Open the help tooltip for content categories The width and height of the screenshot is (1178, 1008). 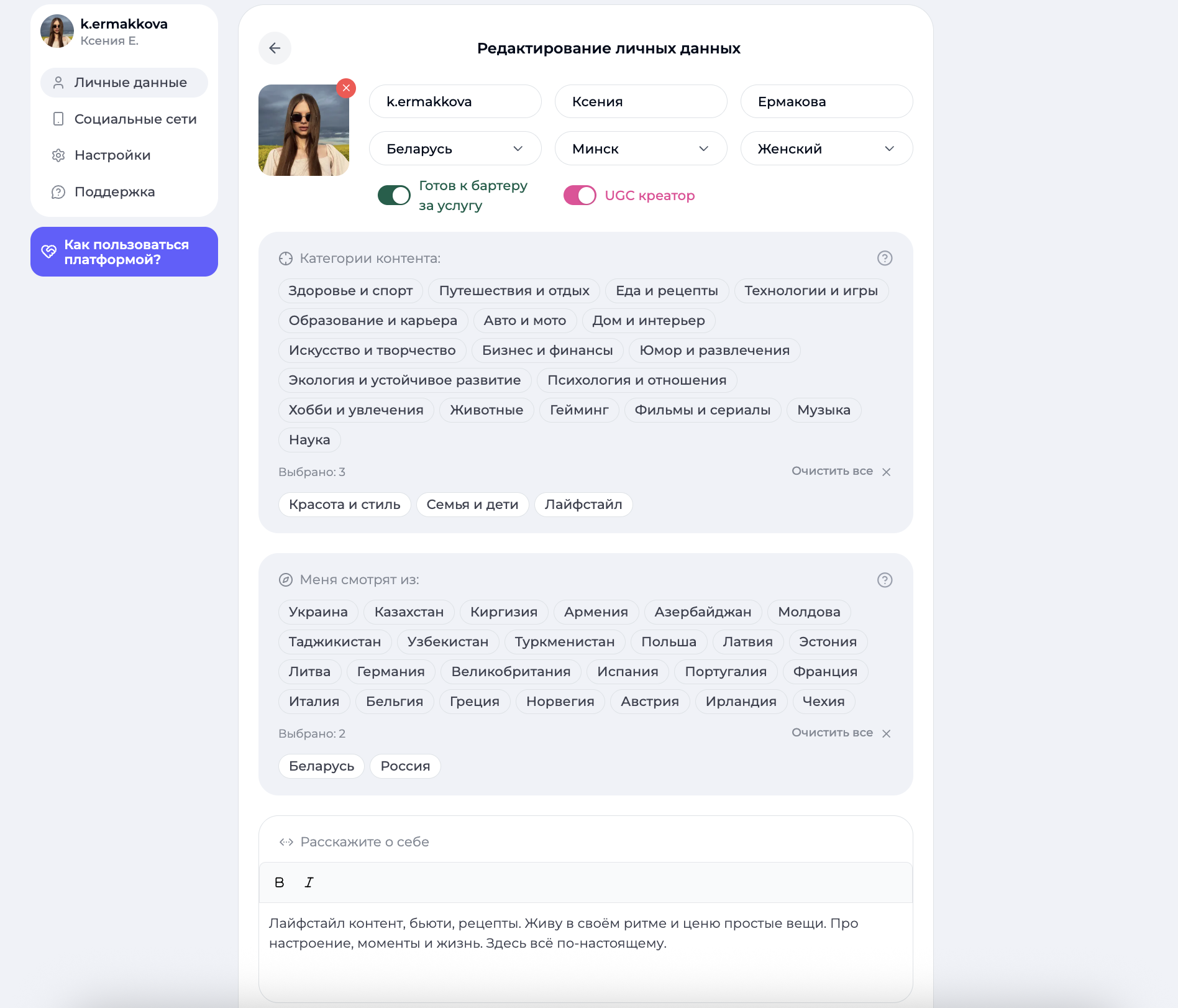[x=885, y=258]
